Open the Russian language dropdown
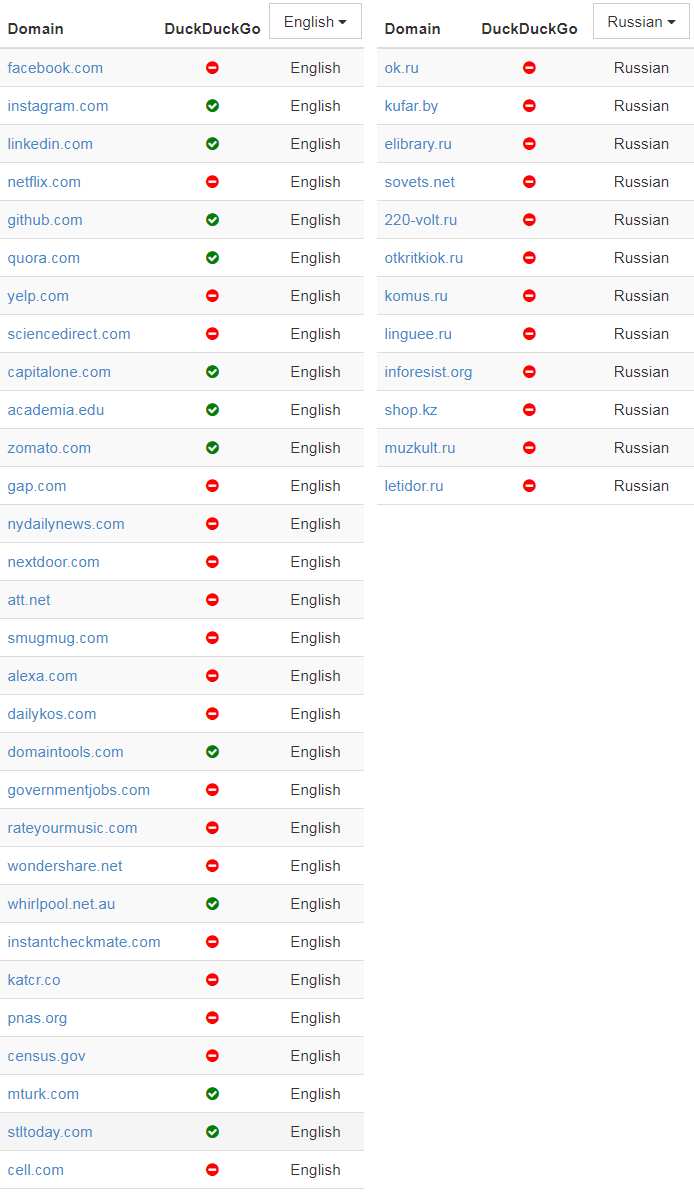Viewport: 694px width, 1194px height. pos(641,21)
